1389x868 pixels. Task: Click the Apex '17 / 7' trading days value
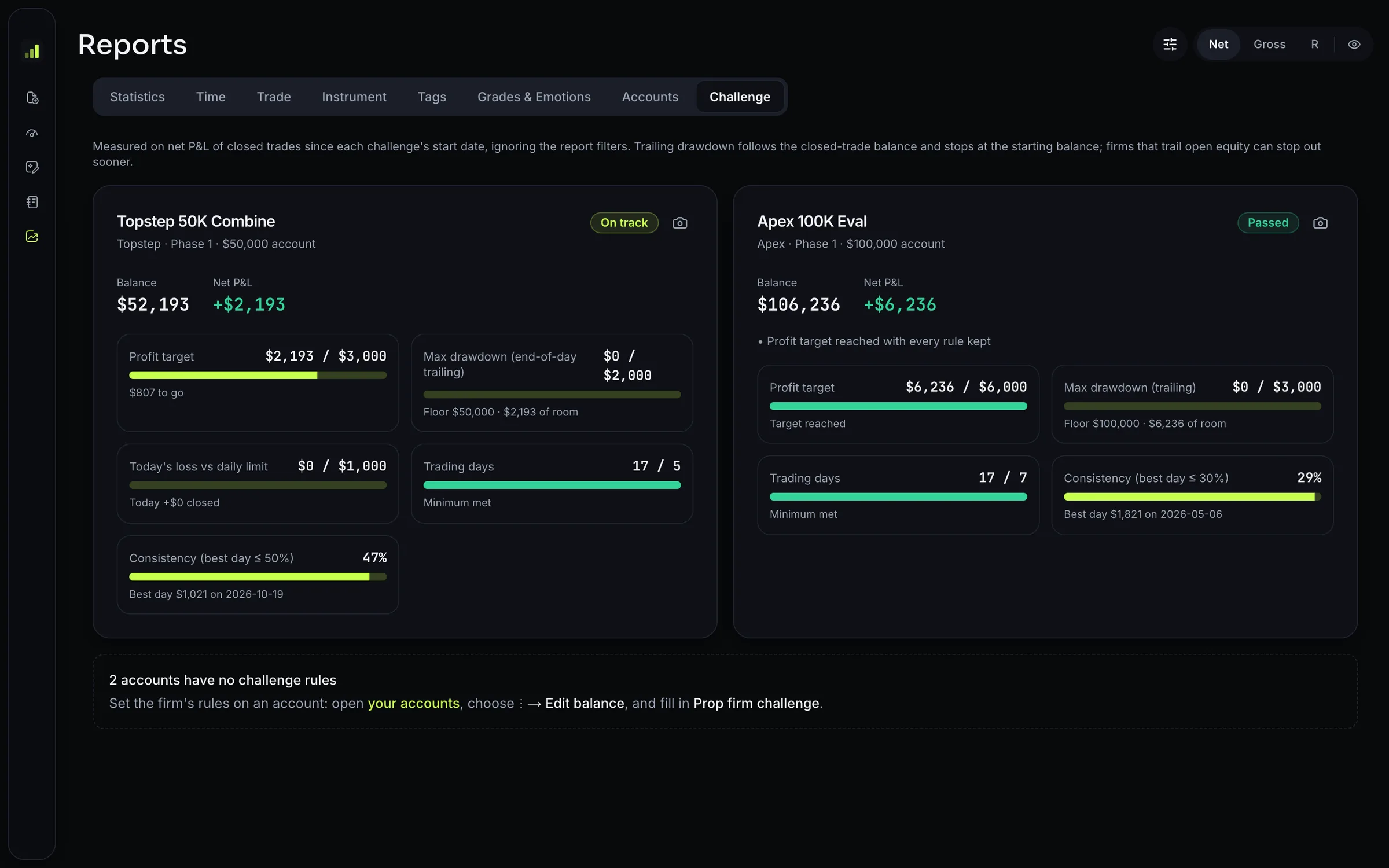[x=1002, y=478]
